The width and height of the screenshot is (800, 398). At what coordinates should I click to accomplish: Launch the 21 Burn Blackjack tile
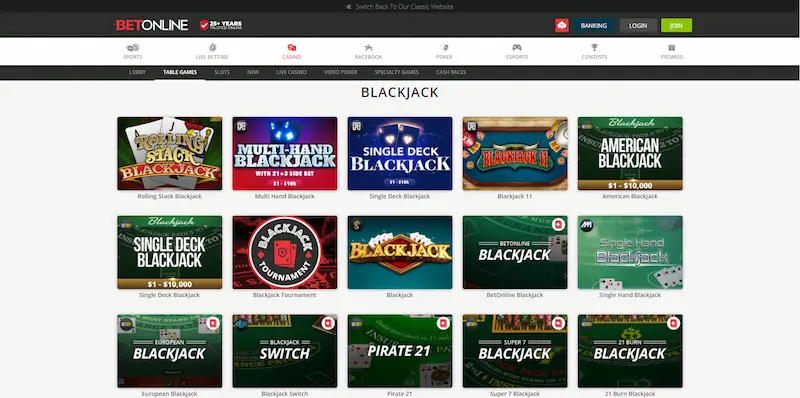(630, 351)
